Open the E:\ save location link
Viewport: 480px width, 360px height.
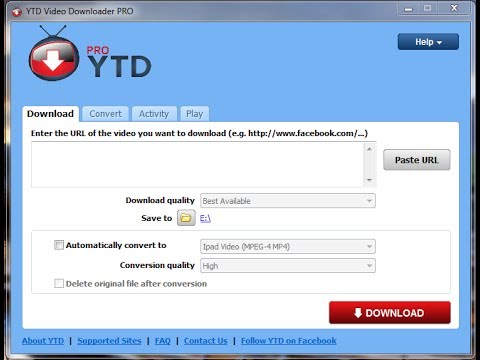(x=205, y=218)
